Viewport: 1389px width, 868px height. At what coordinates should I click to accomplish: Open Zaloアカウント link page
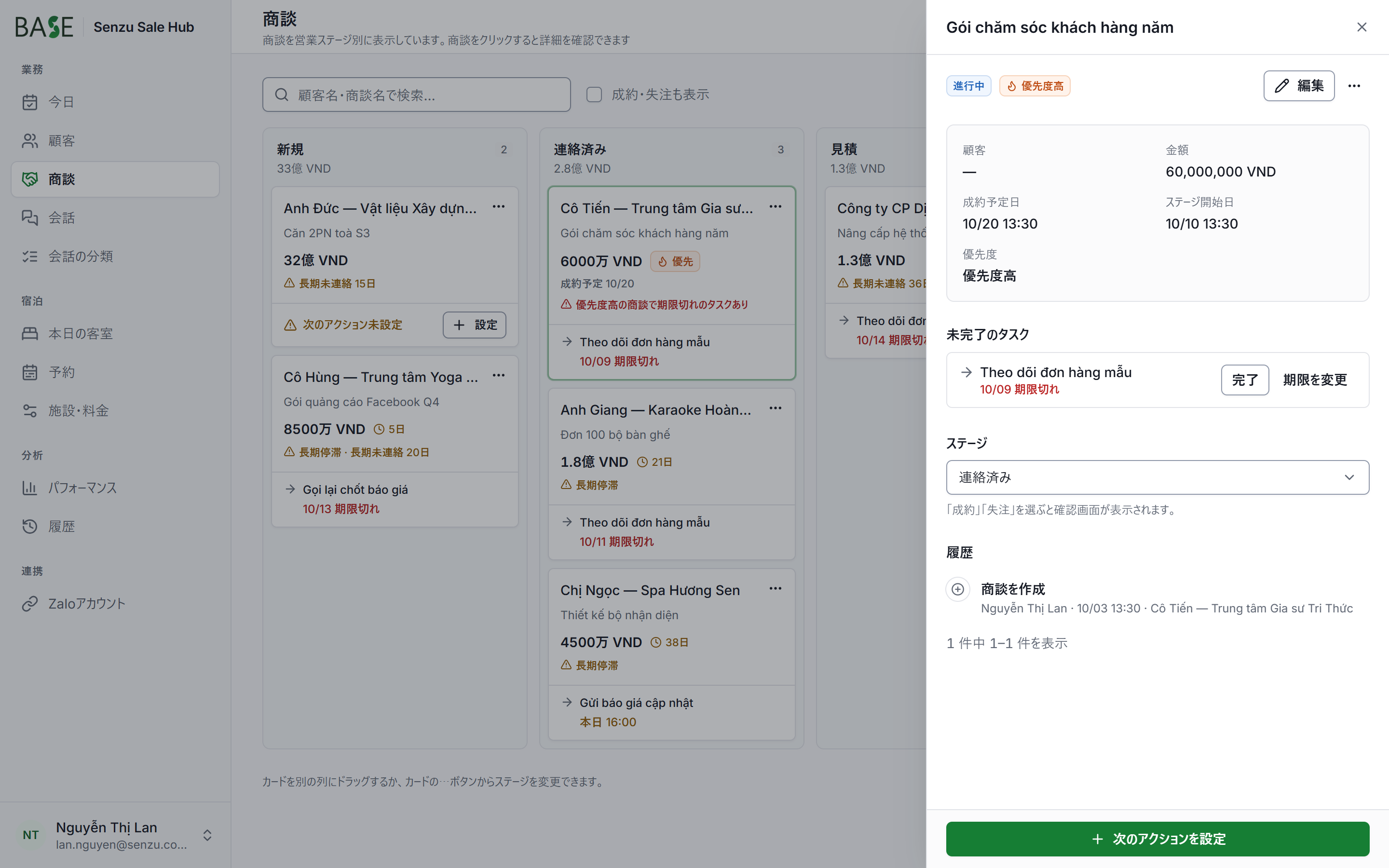[x=115, y=603]
